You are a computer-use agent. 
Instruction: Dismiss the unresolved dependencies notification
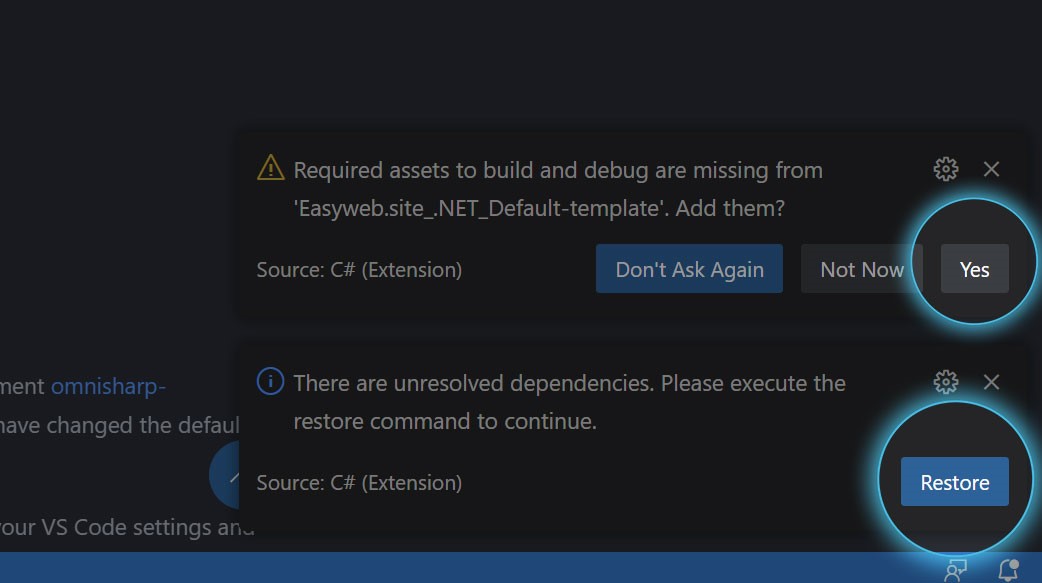point(991,382)
